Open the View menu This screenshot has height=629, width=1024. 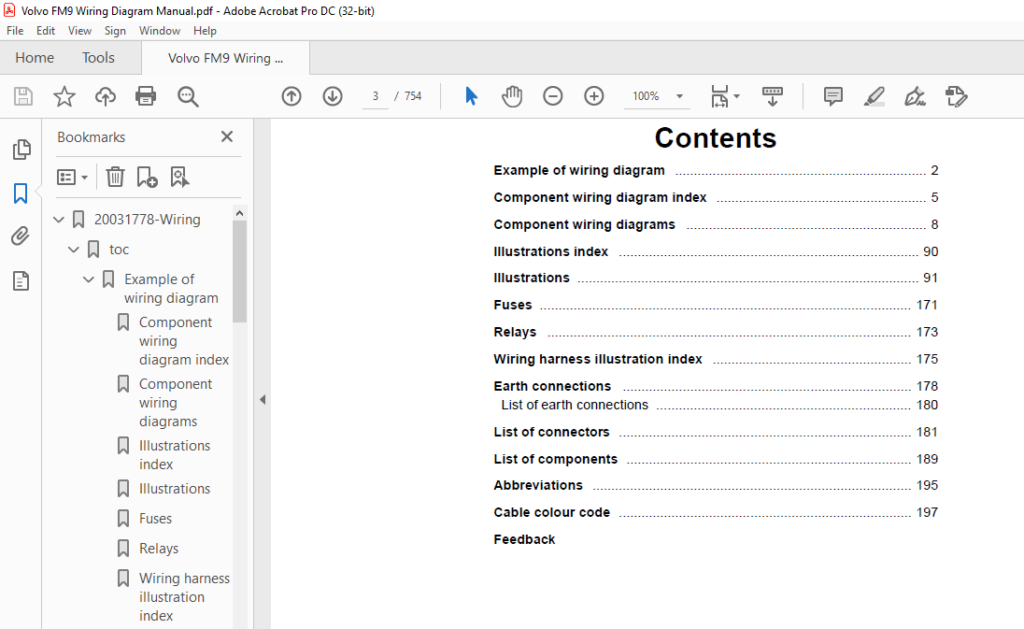80,31
